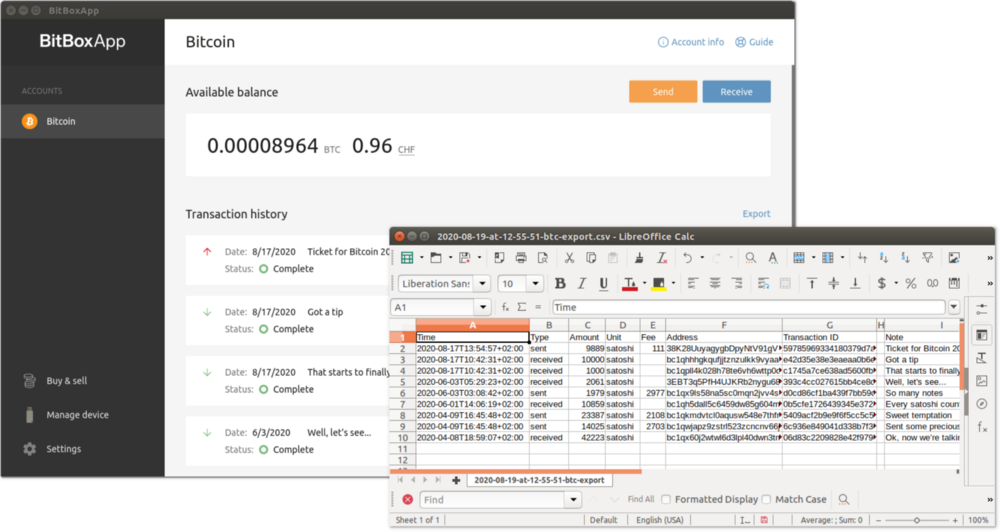Click the AutoFilter funnel icon
This screenshot has height=532, width=1000.
pos(928,258)
